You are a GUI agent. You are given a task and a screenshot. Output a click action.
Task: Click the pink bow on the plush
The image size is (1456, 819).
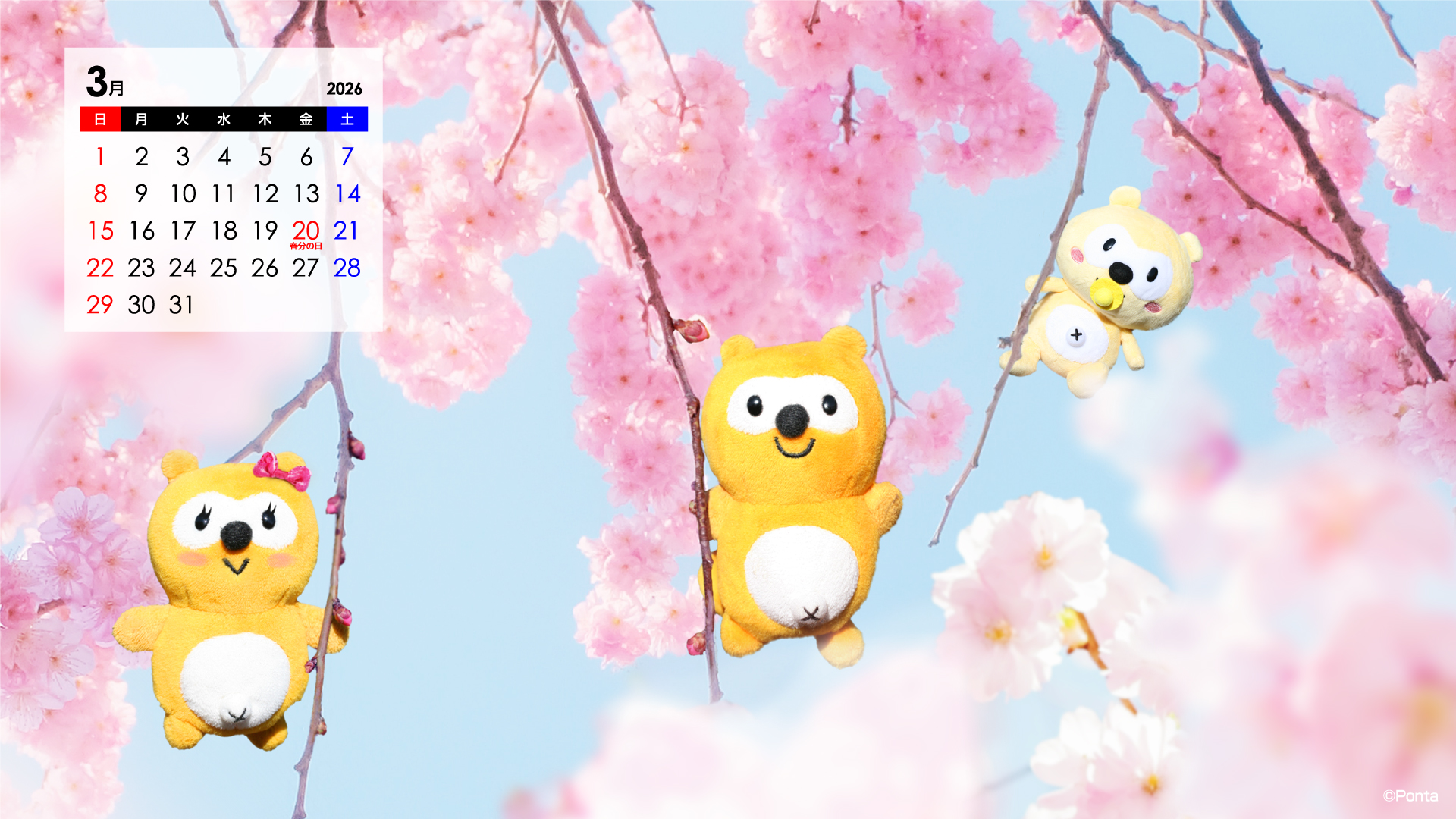pos(282,471)
